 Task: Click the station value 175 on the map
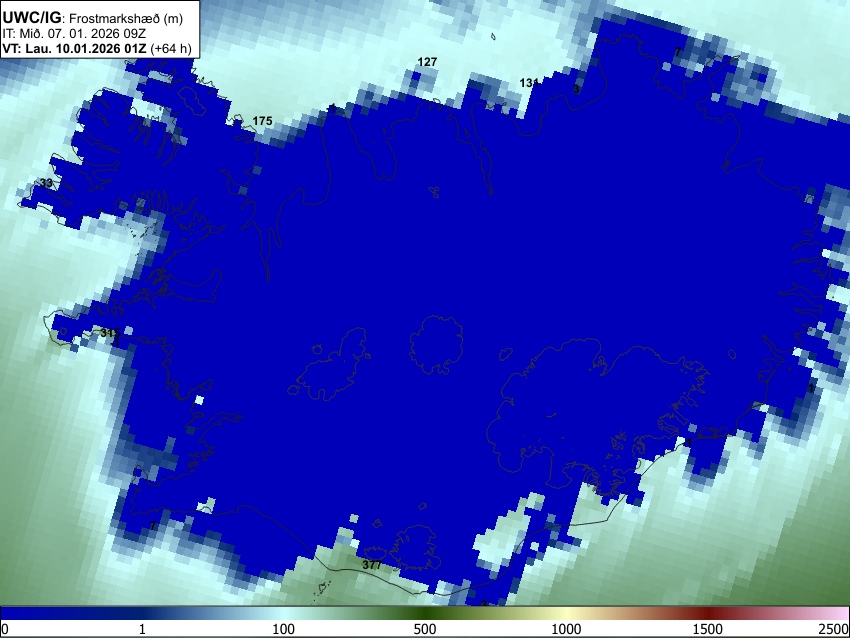(262, 121)
